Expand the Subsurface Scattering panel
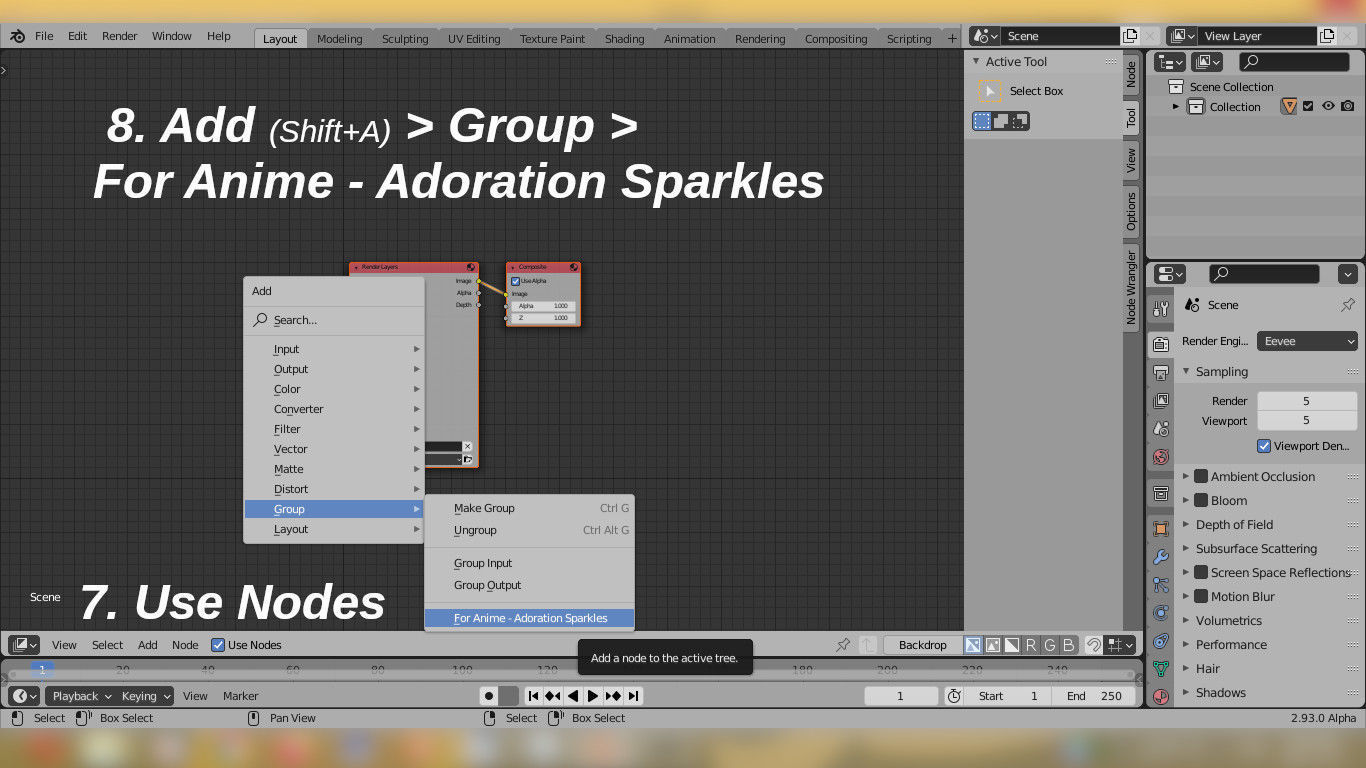The height and width of the screenshot is (768, 1366). point(1187,549)
